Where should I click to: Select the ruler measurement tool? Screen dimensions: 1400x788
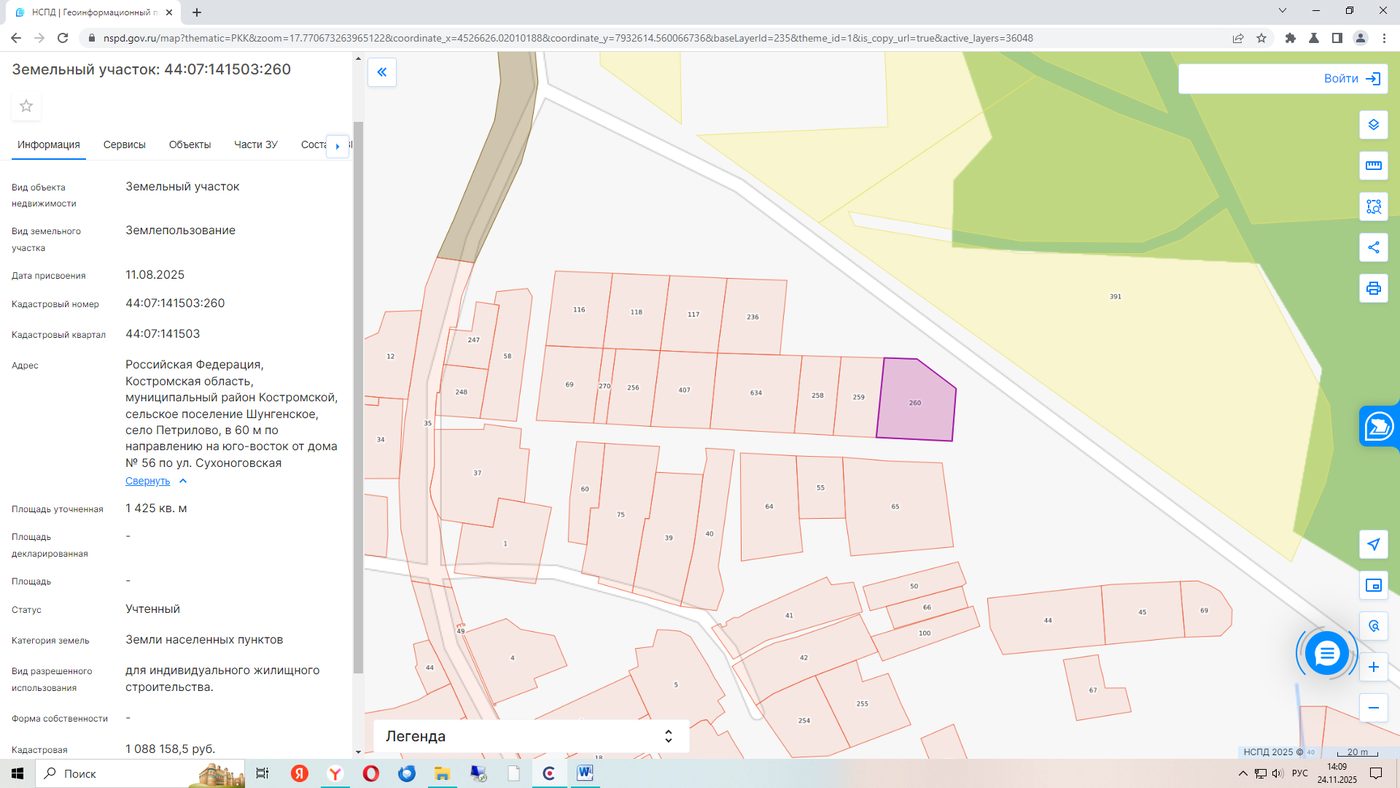(1373, 166)
